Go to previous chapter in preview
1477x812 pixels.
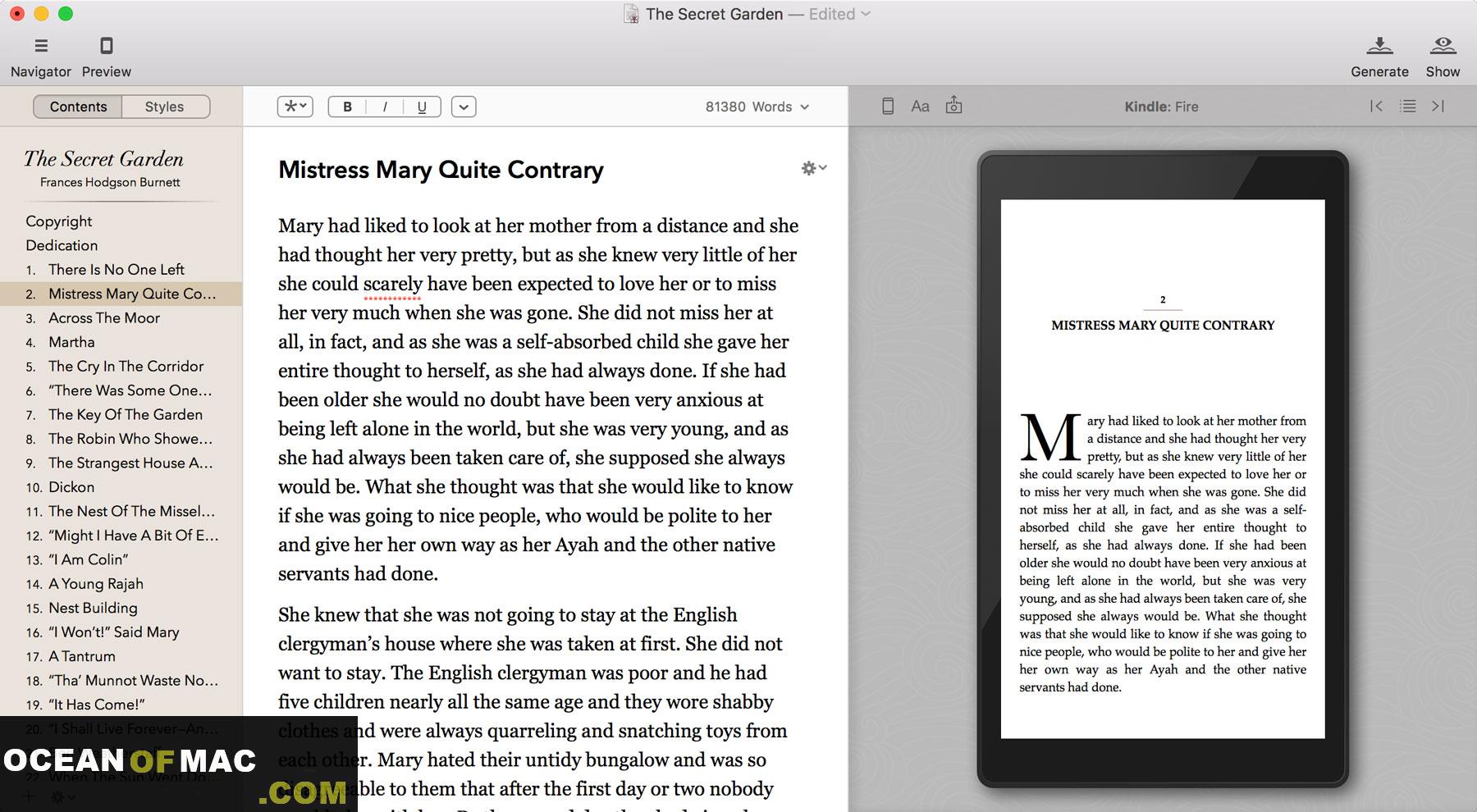tap(1377, 106)
